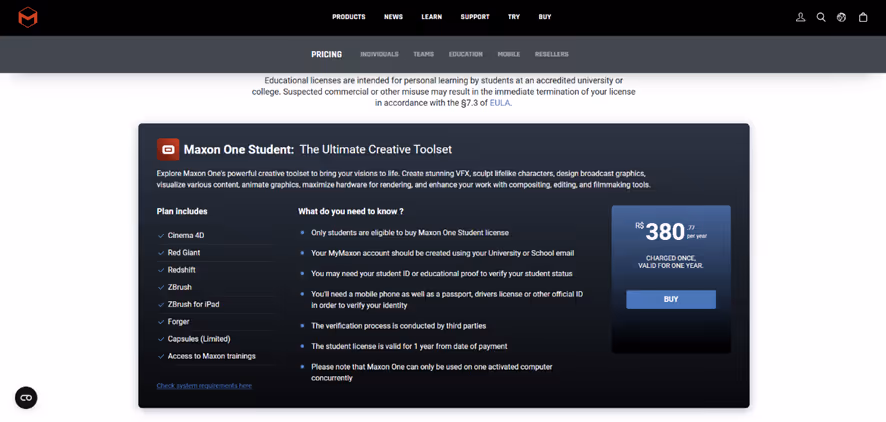The height and width of the screenshot is (422, 886).
Task: Open the EULA link
Action: click(500, 103)
